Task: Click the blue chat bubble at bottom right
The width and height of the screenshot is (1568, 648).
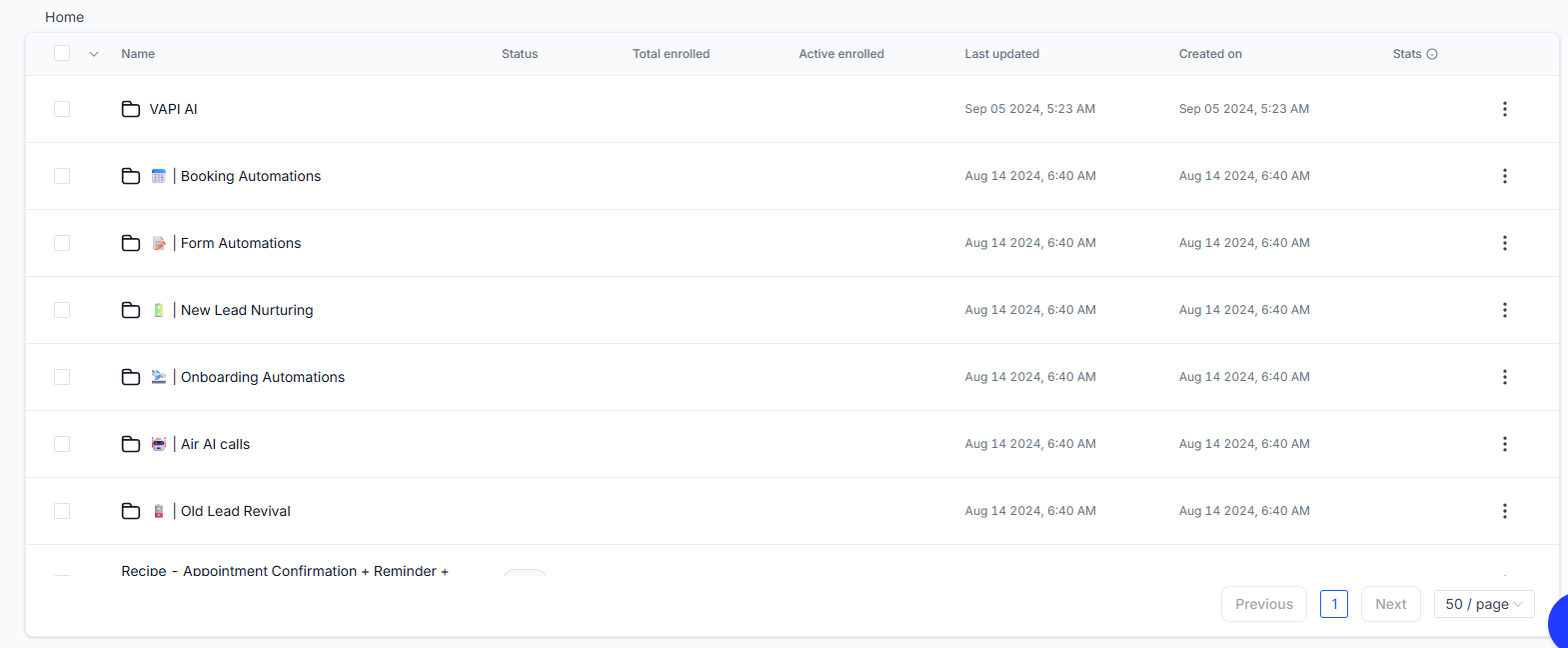Action: (1559, 622)
